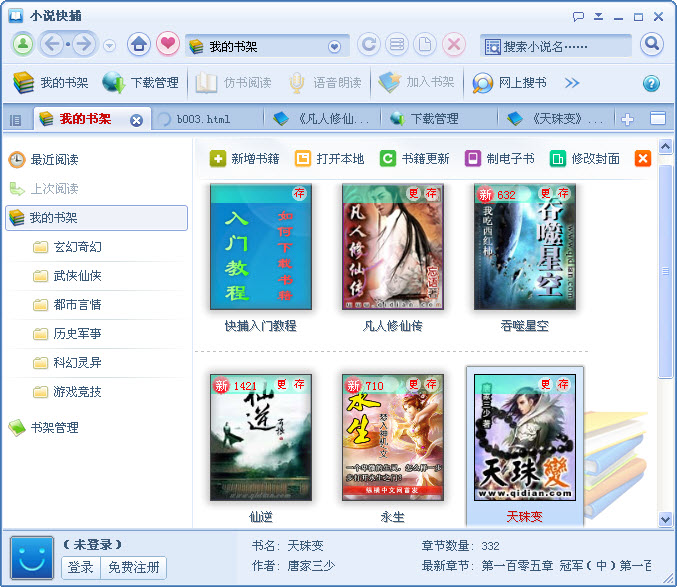Switch to the 《凡人修仙... tab
This screenshot has width=677, height=587.
point(323,119)
